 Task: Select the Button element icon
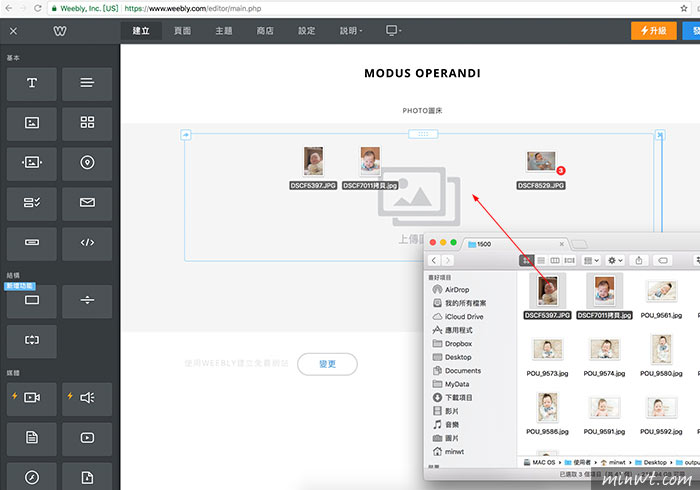[x=32, y=243]
